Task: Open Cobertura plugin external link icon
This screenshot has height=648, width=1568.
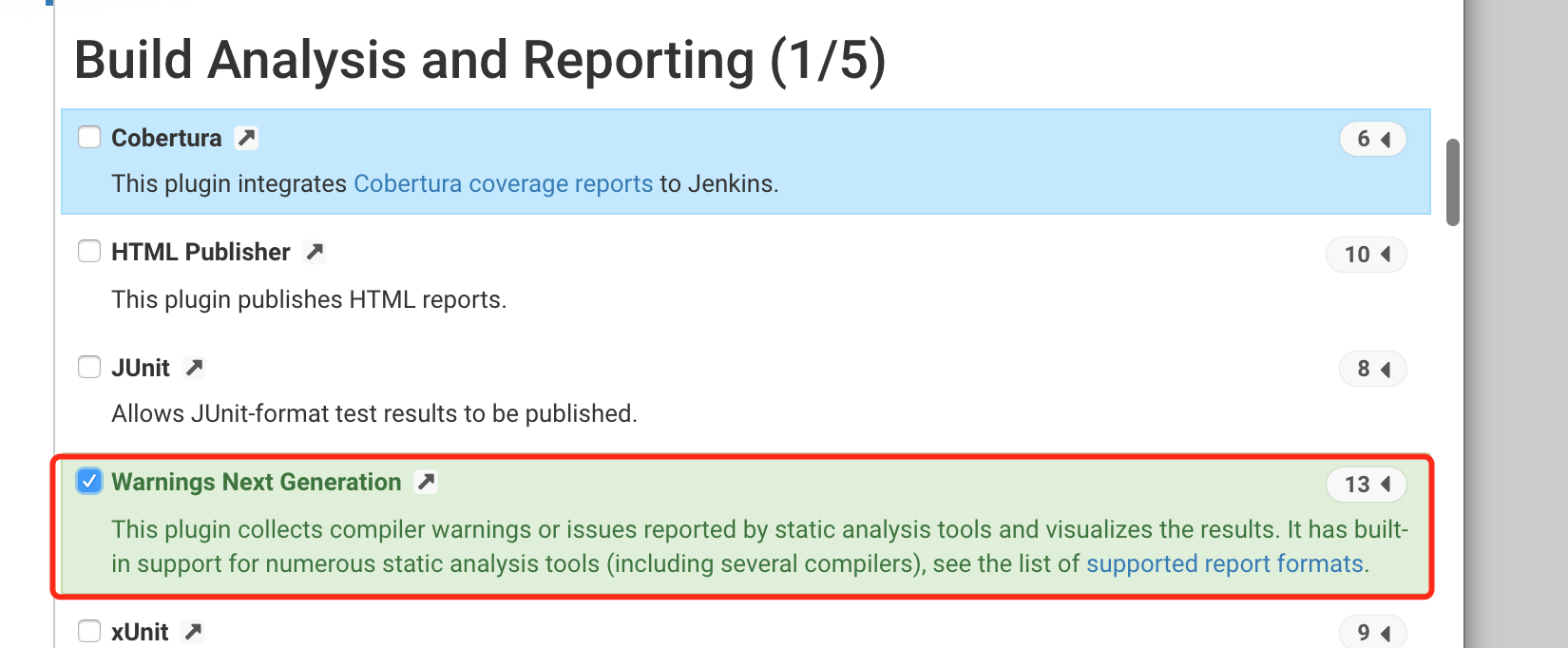Action: coord(246,138)
